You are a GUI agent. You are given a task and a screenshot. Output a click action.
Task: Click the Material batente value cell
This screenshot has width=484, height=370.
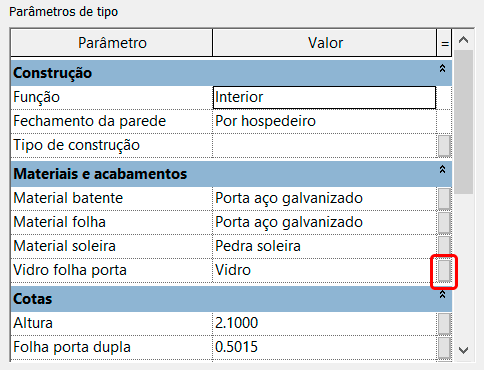coord(324,198)
